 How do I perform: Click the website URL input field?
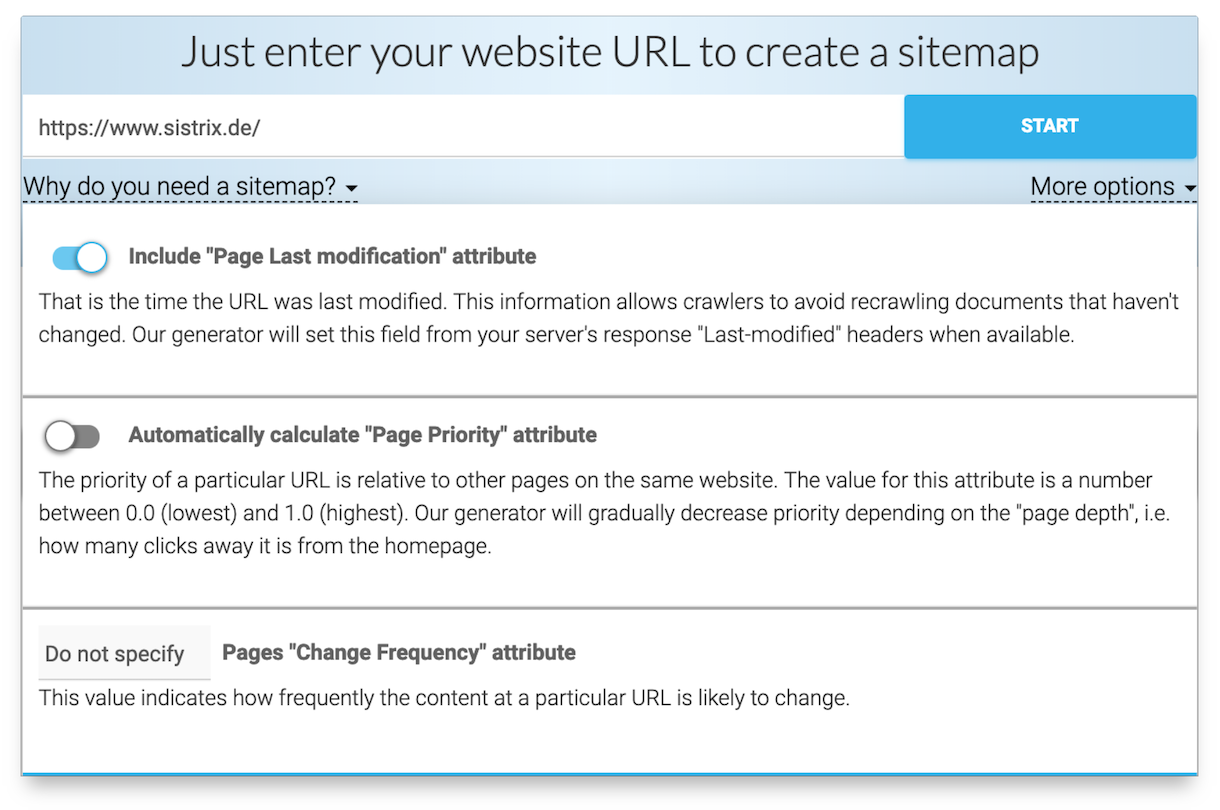(462, 127)
